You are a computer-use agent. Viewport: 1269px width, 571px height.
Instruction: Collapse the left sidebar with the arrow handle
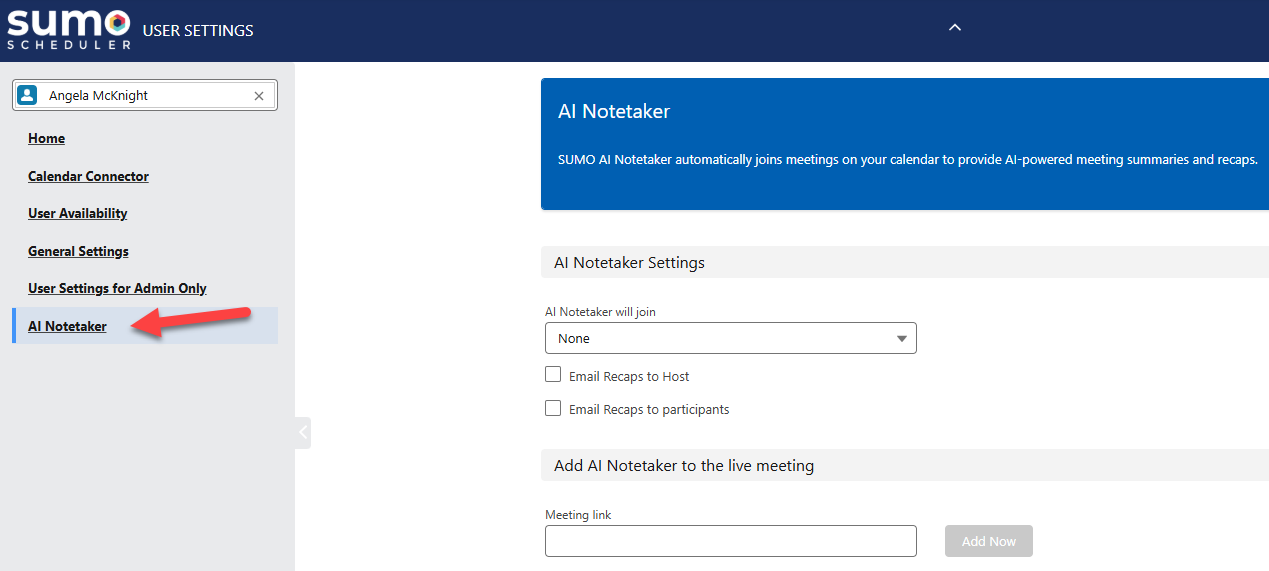click(303, 433)
